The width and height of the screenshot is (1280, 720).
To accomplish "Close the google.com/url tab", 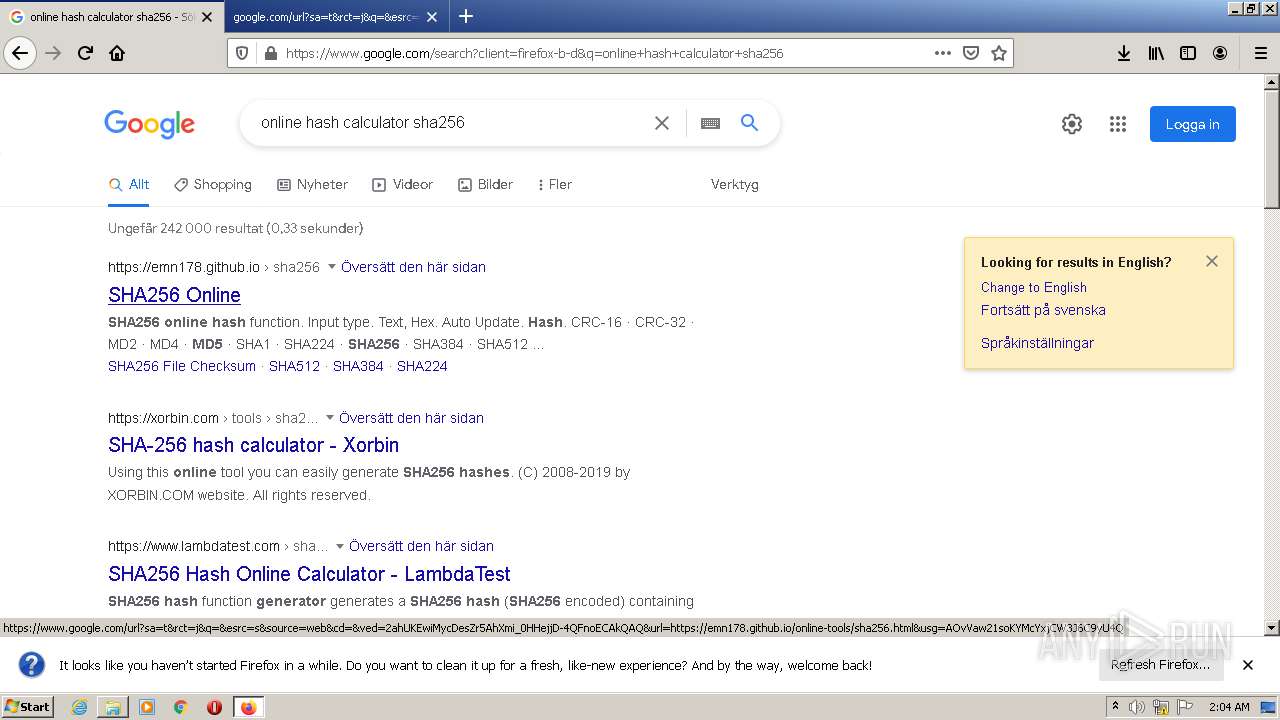I will click(432, 17).
